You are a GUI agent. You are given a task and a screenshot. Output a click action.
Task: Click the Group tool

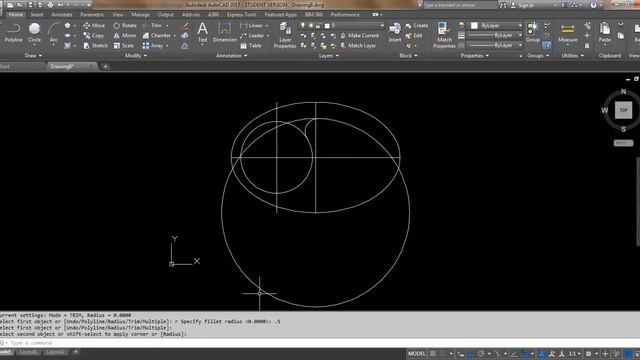[x=533, y=33]
